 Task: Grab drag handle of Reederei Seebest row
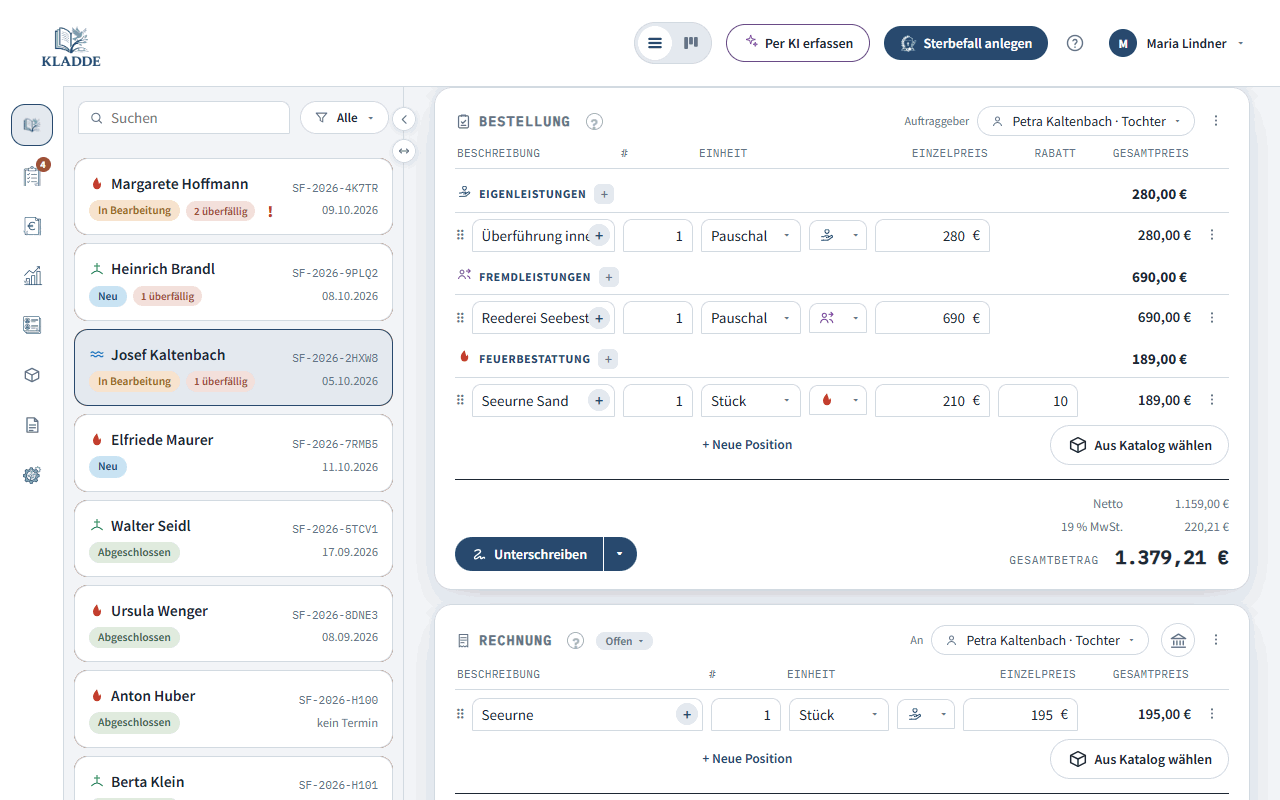pyautogui.click(x=461, y=318)
